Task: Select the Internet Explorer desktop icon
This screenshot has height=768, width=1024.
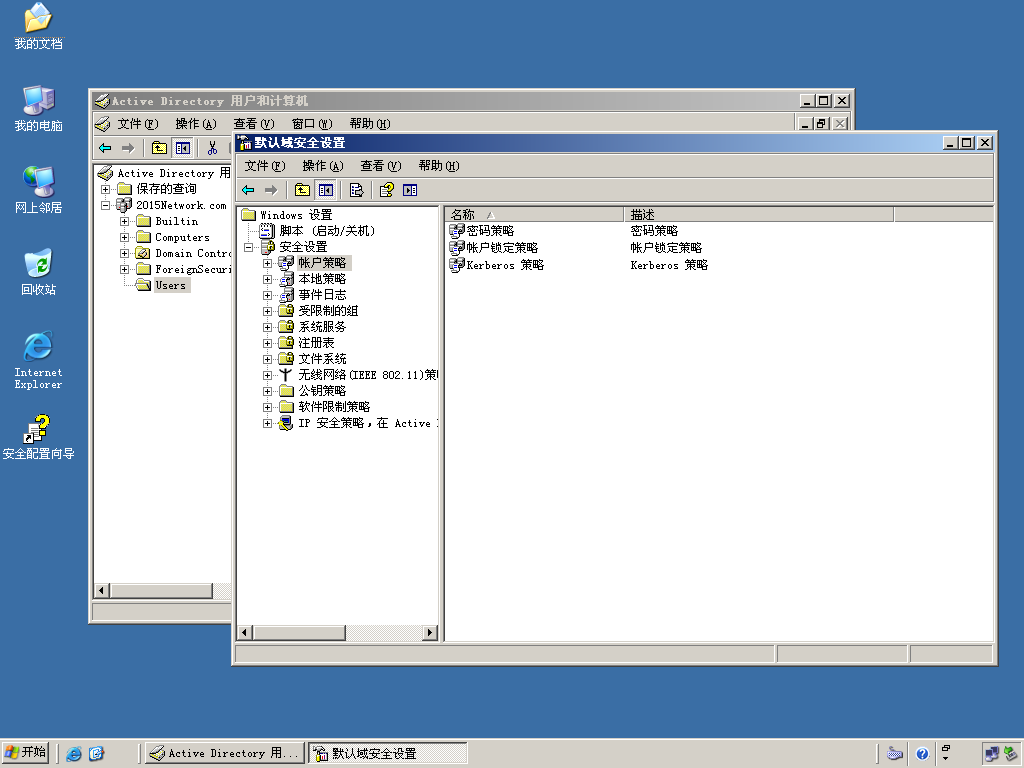Action: pos(39,360)
